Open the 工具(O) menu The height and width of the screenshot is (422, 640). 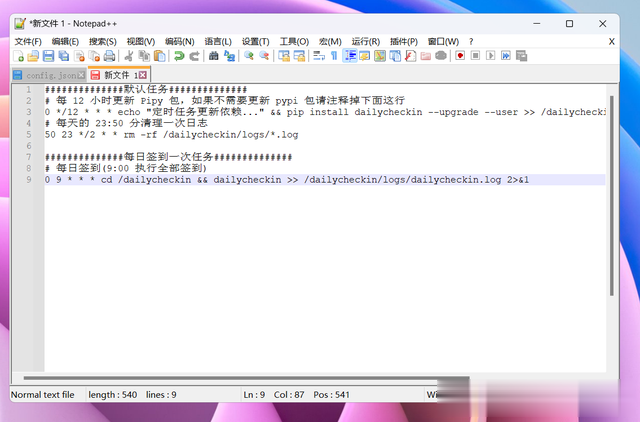(294, 42)
